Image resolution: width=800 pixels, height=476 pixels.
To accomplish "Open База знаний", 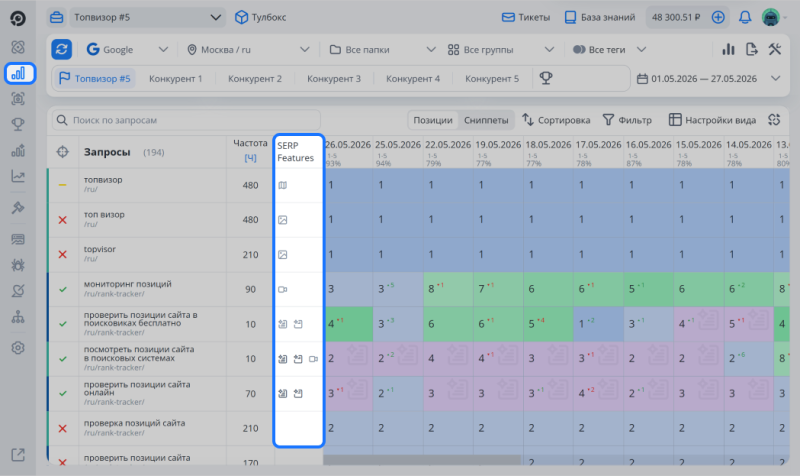I will point(600,17).
